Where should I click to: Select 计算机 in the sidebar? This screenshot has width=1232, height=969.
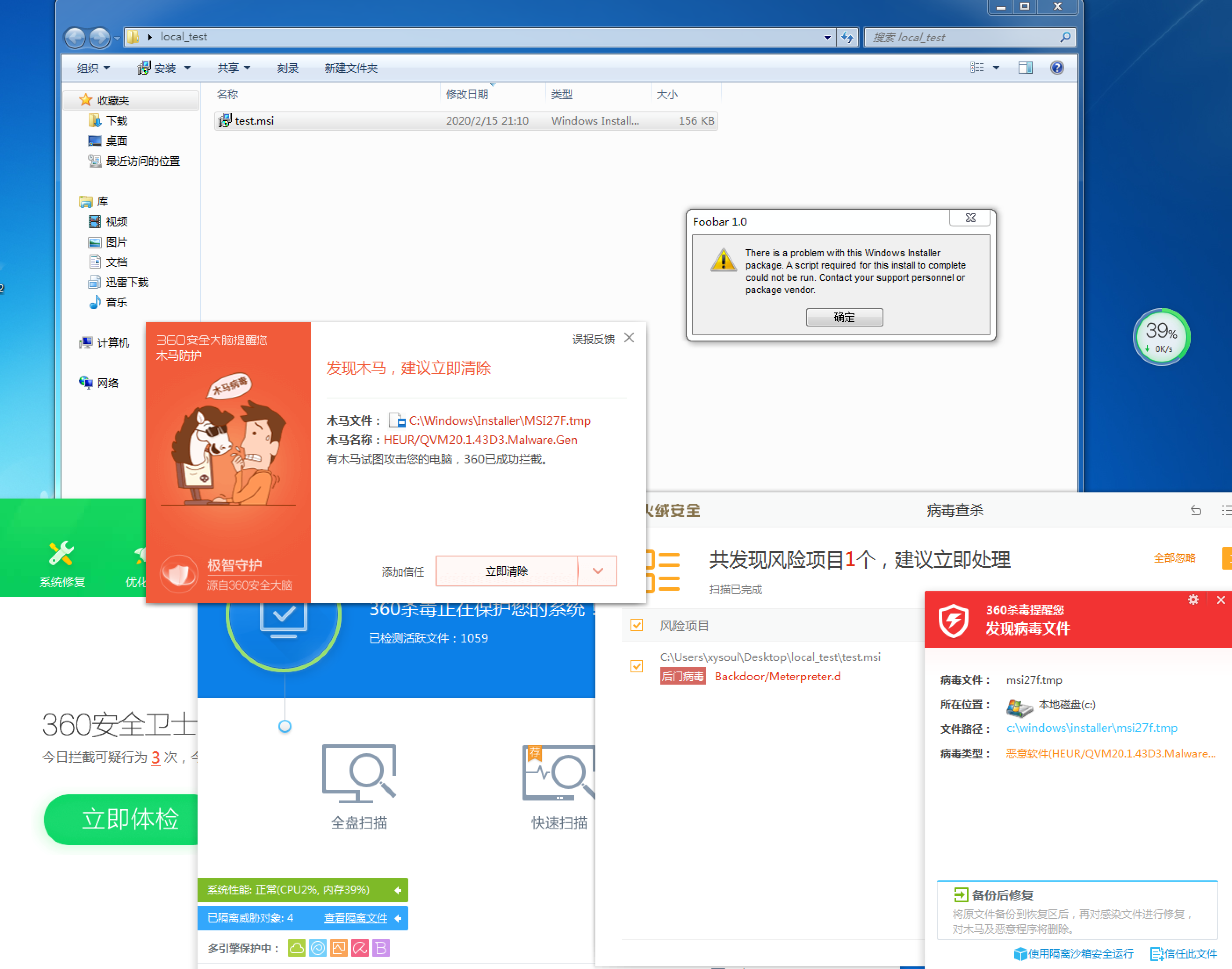104,343
